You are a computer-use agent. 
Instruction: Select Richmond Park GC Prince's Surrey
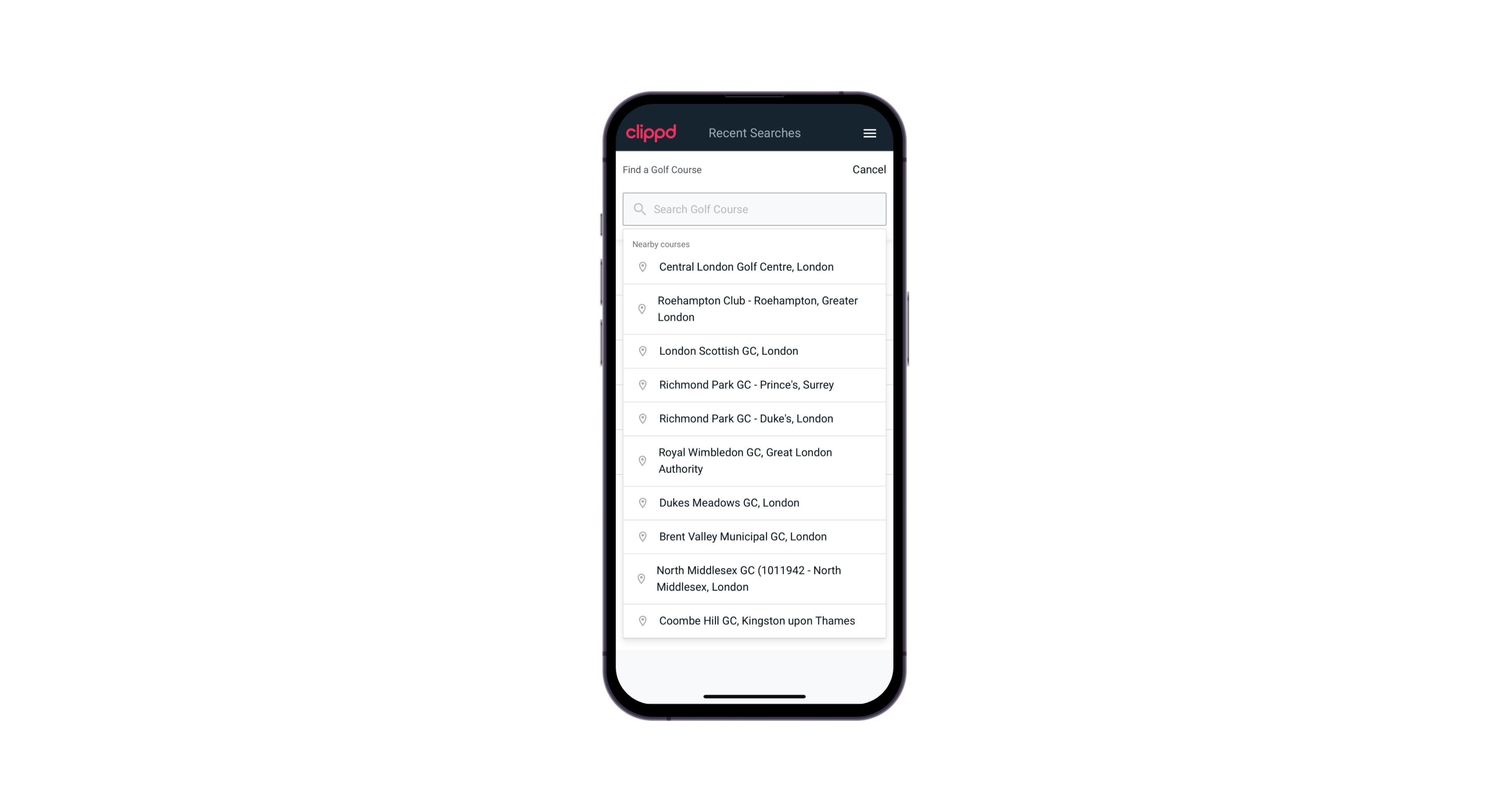pos(754,384)
